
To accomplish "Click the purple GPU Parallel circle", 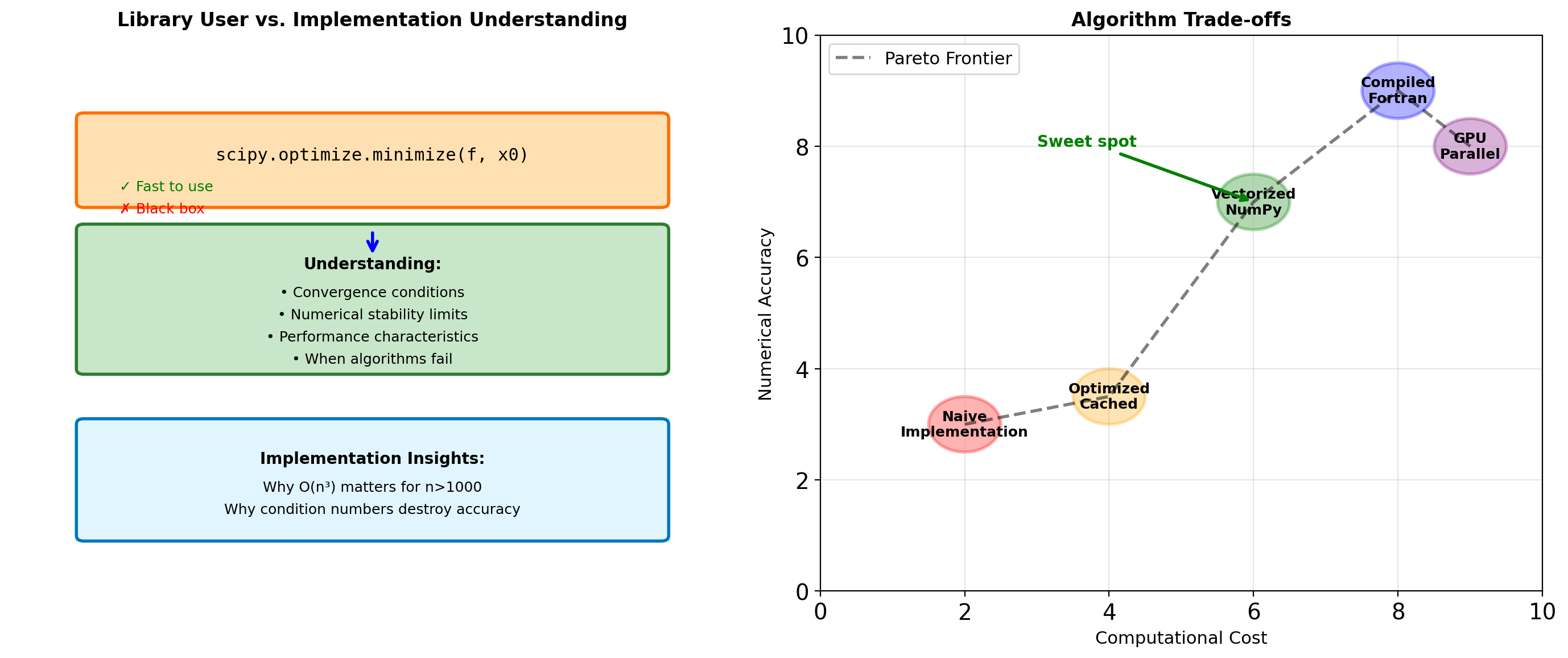I will tap(1470, 146).
